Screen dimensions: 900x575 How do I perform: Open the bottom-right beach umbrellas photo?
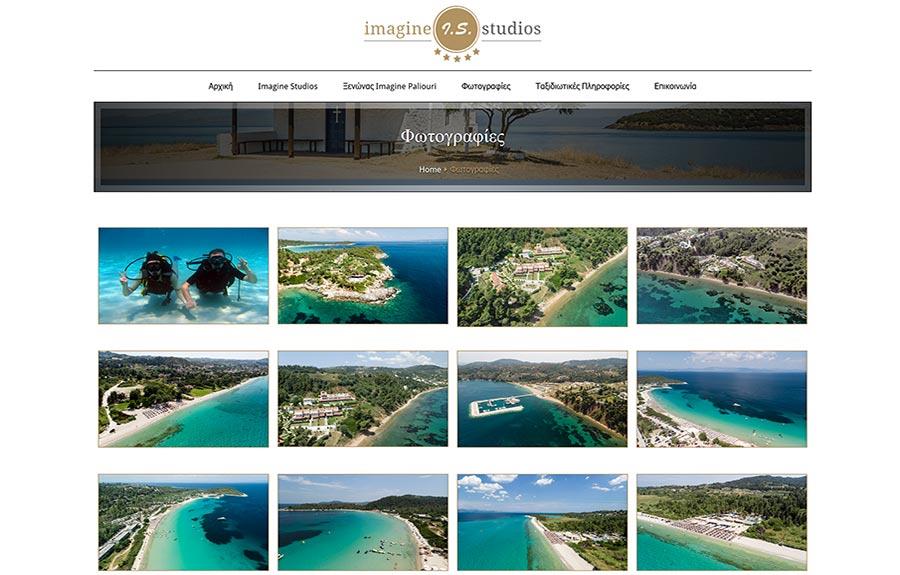click(x=721, y=522)
